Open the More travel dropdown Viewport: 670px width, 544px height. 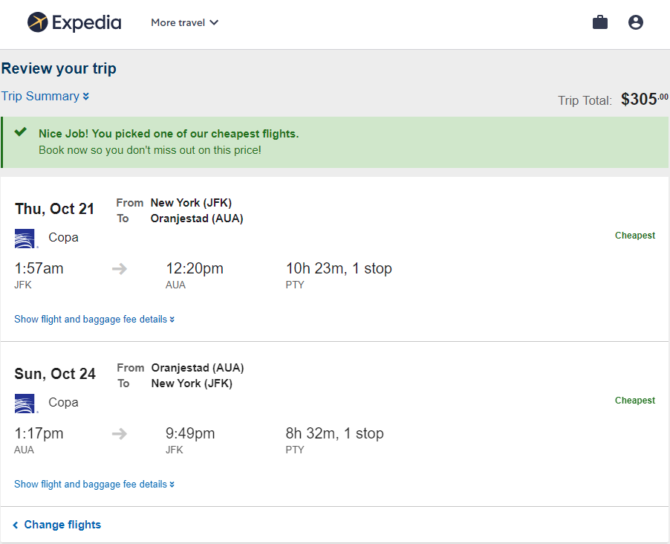pyautogui.click(x=185, y=23)
